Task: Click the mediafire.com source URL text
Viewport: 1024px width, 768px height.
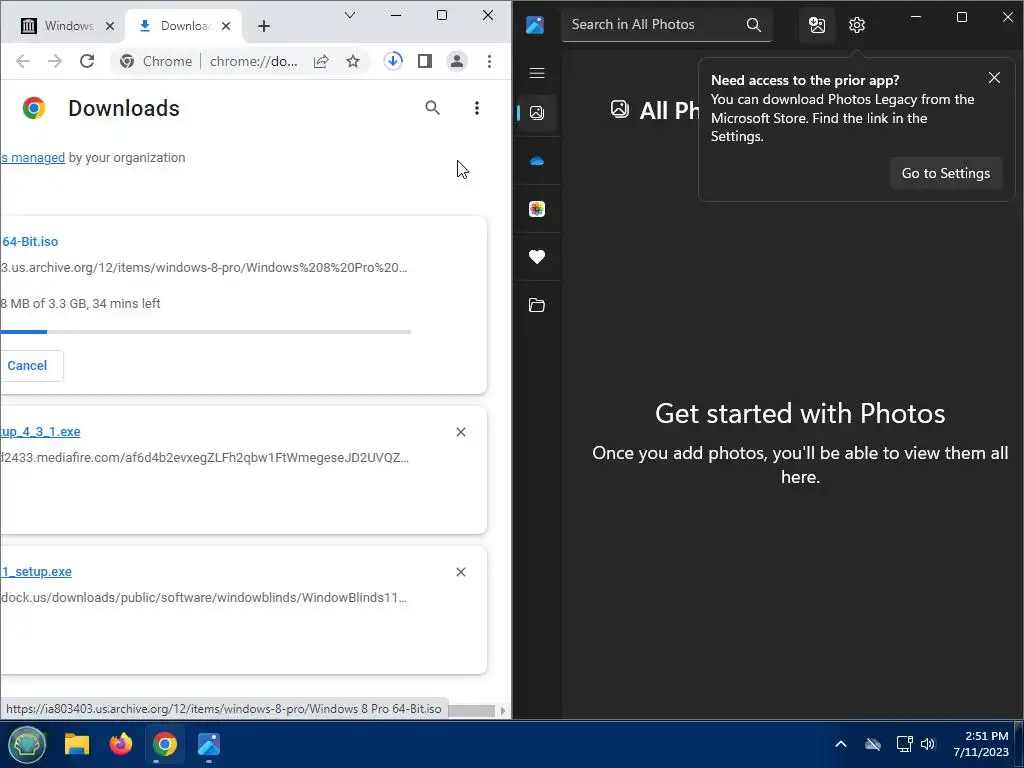Action: click(x=204, y=458)
